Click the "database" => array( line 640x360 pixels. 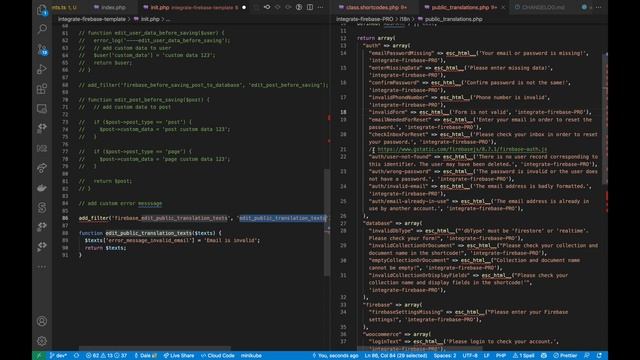pos(393,223)
